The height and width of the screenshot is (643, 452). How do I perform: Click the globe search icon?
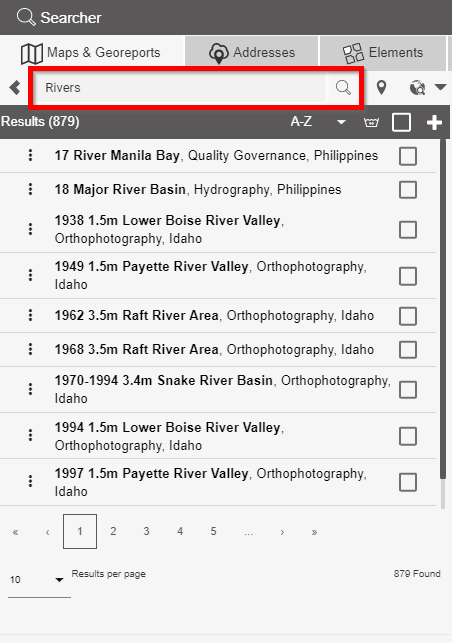tap(418, 87)
